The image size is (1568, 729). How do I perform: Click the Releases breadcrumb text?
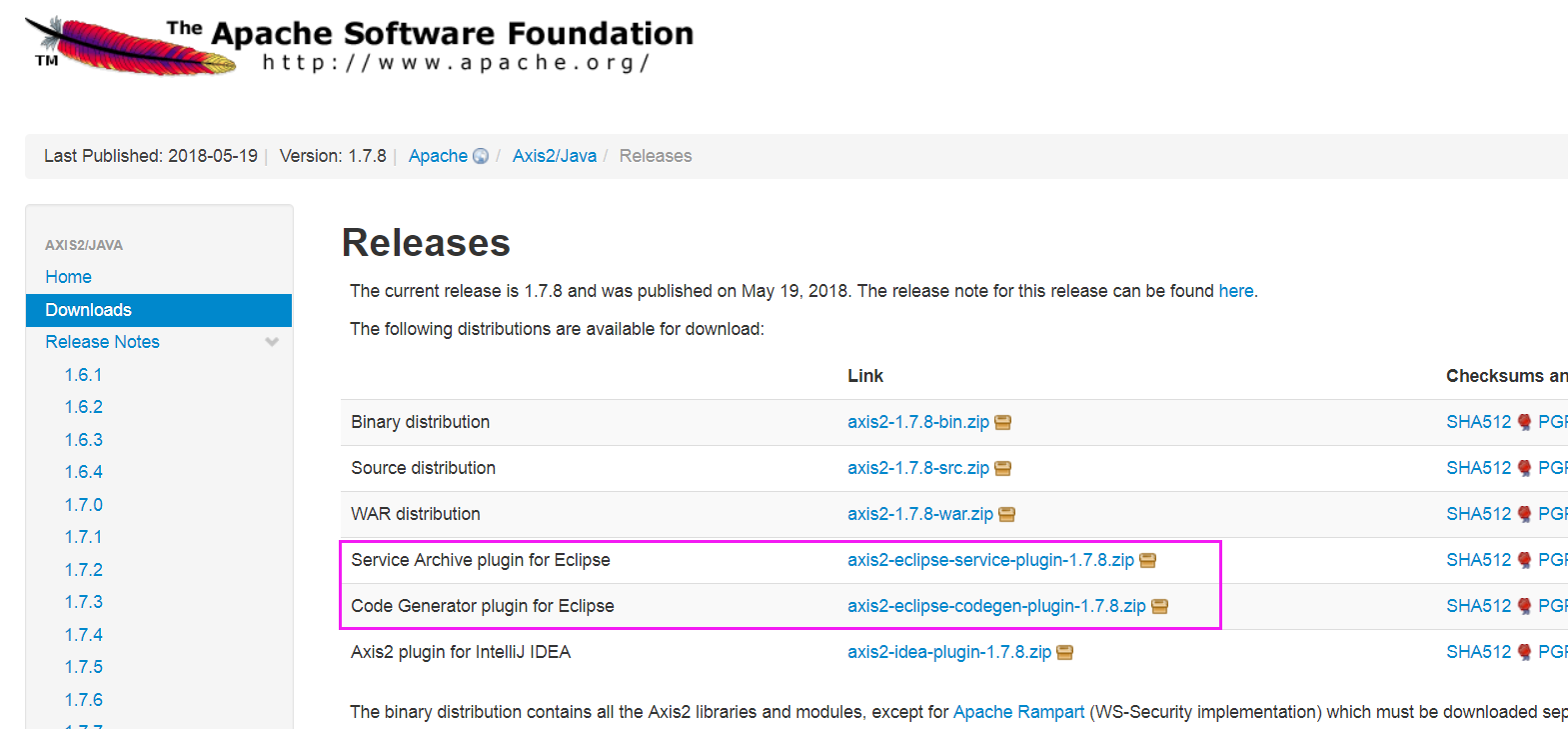click(656, 156)
